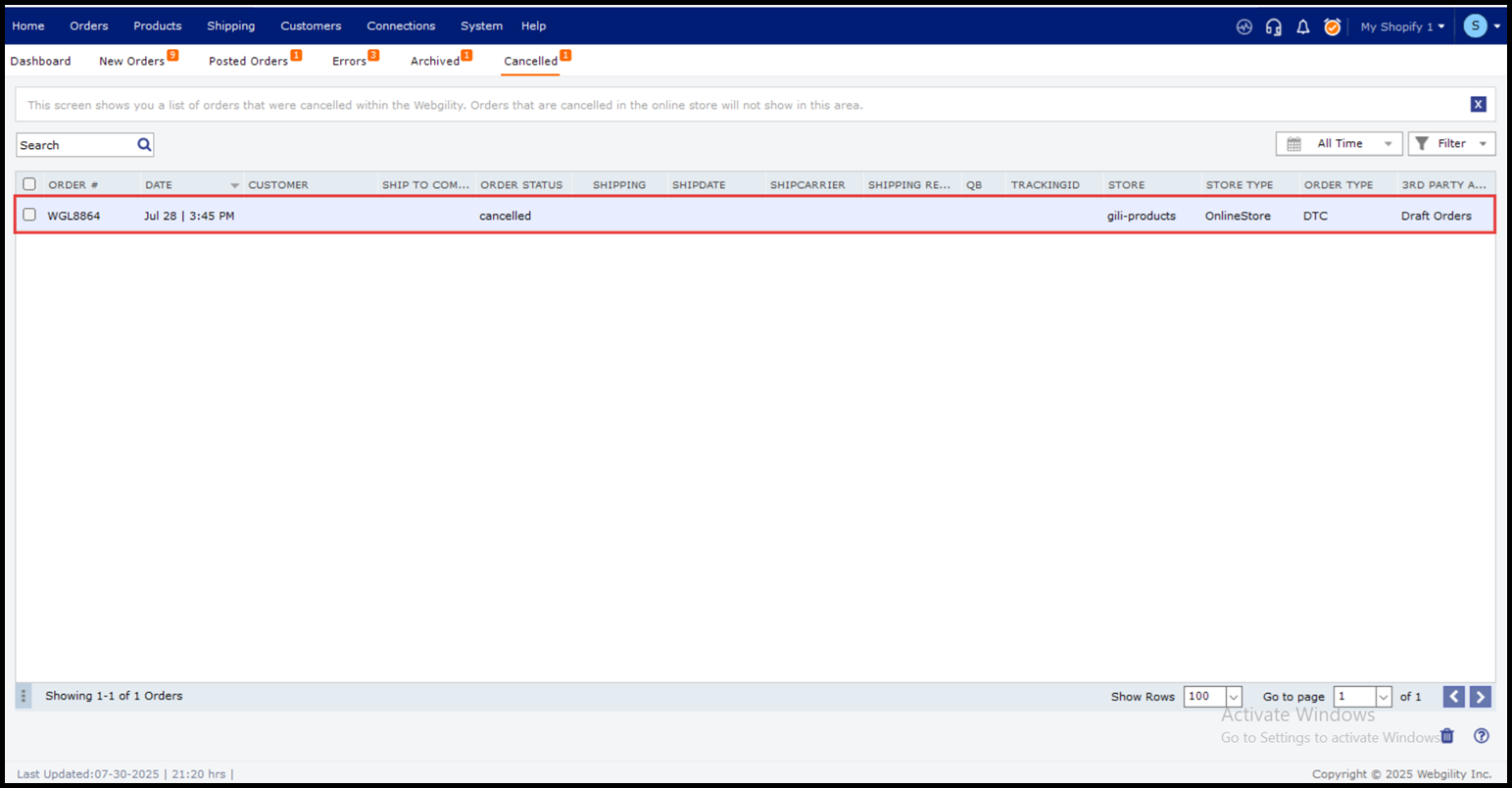Screen dimensions: 1512x788
Task: Open the My Shopify 1 store selector
Action: pos(1401,27)
